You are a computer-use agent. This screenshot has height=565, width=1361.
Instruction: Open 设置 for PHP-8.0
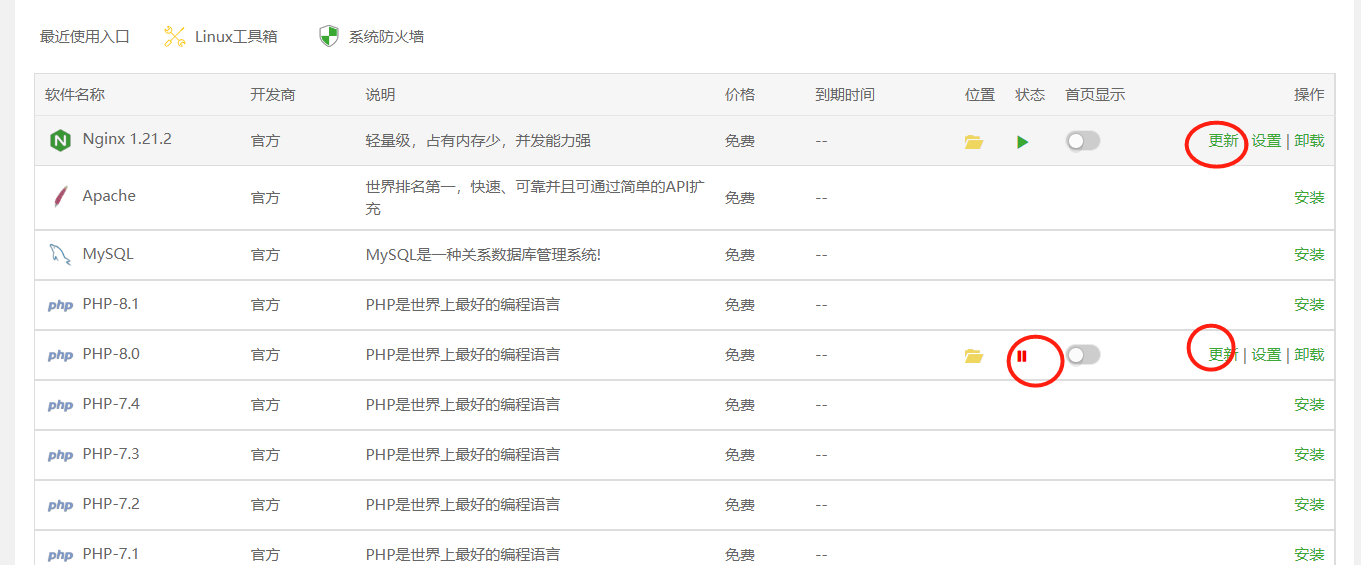point(1266,355)
